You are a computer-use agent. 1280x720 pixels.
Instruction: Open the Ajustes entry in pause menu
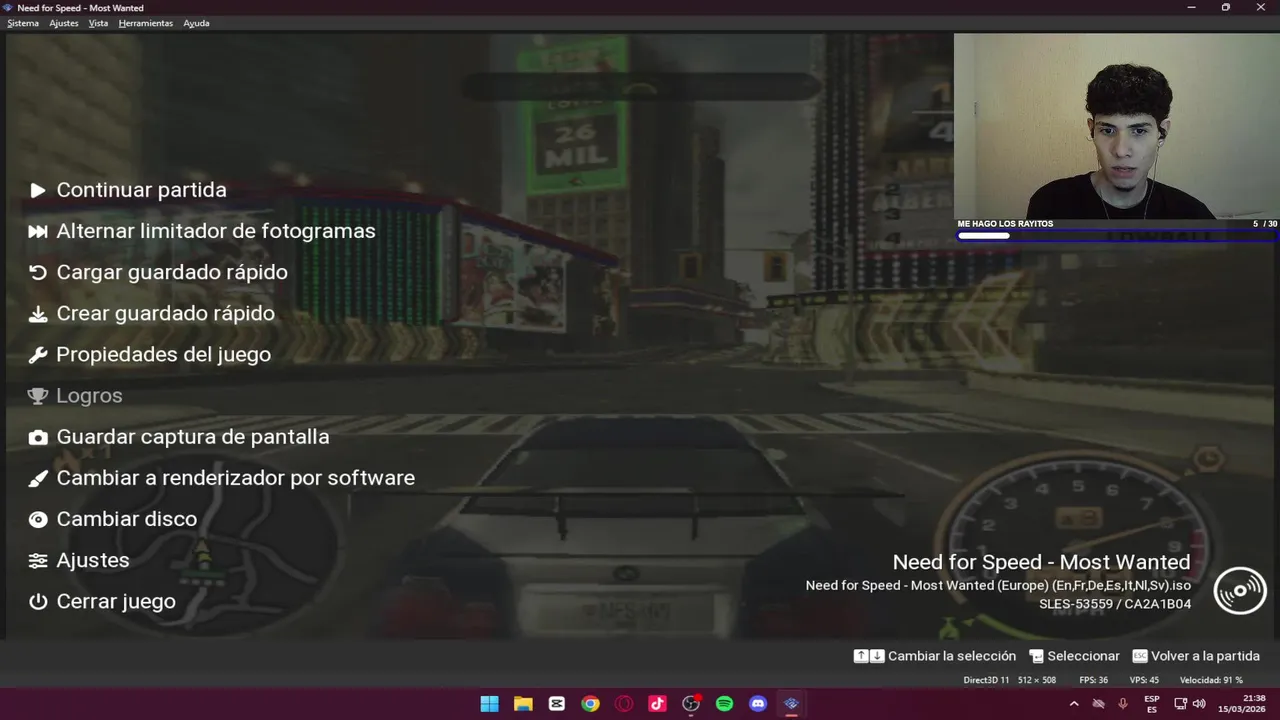(x=93, y=561)
